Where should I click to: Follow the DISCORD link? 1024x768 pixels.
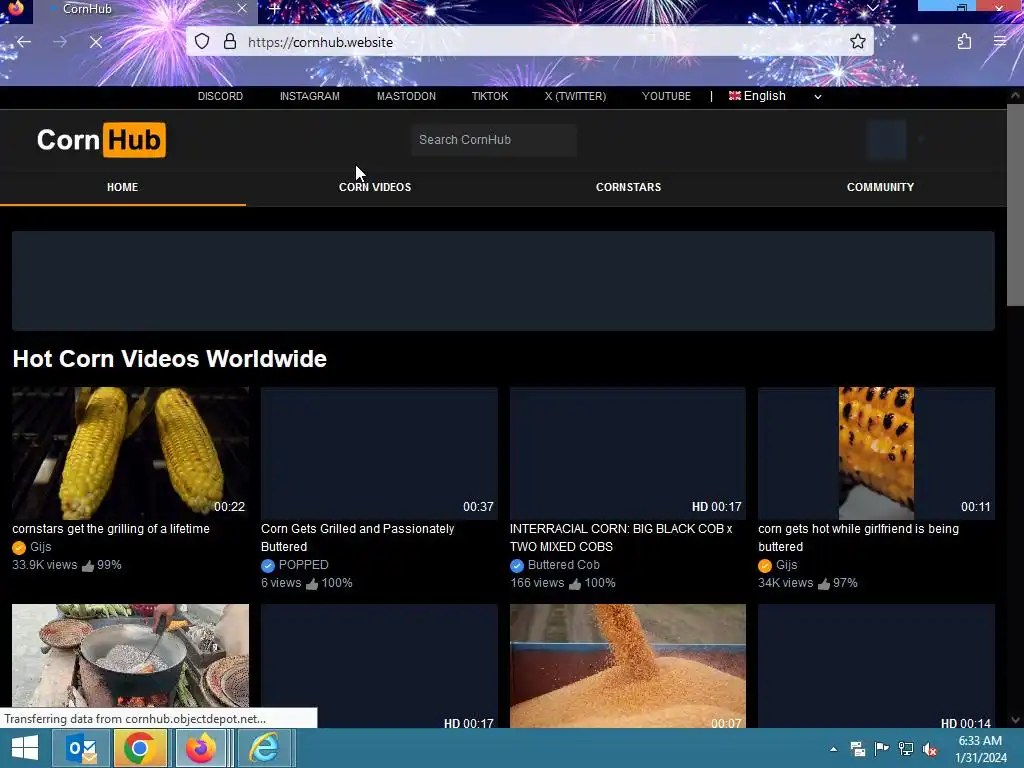pos(220,96)
